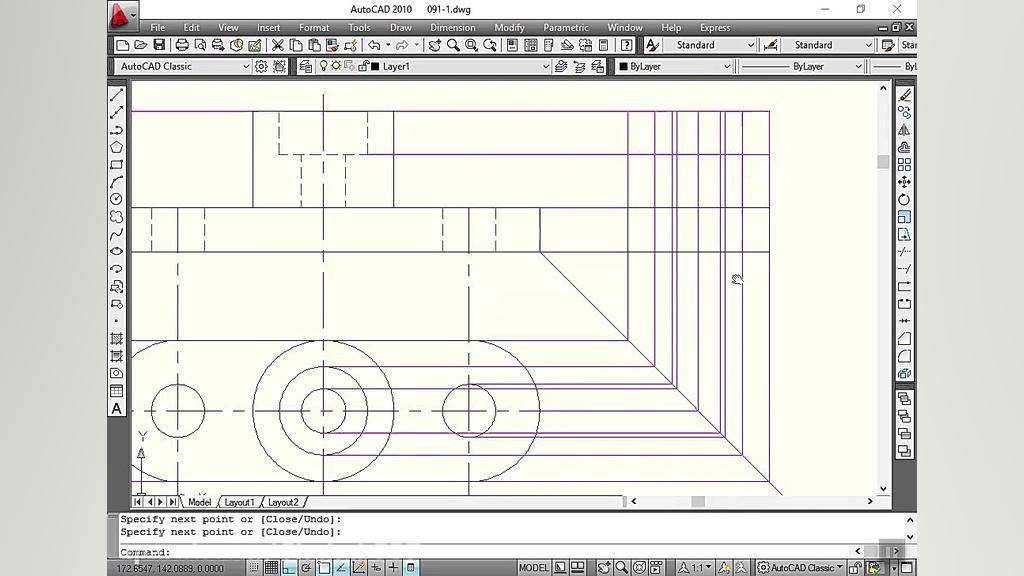1024x576 pixels.
Task: Select the Line draw tool
Action: pyautogui.click(x=117, y=96)
